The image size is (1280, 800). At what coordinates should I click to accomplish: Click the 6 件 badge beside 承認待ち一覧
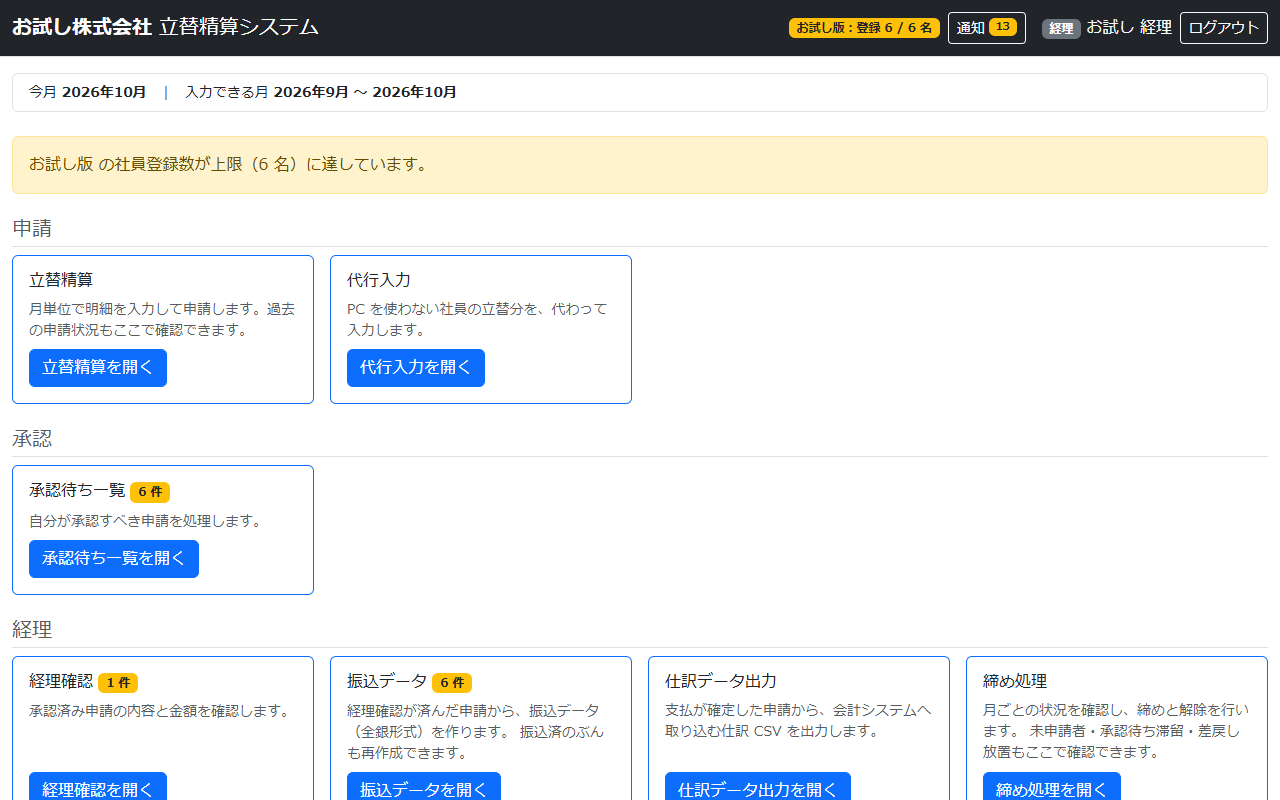click(x=150, y=492)
